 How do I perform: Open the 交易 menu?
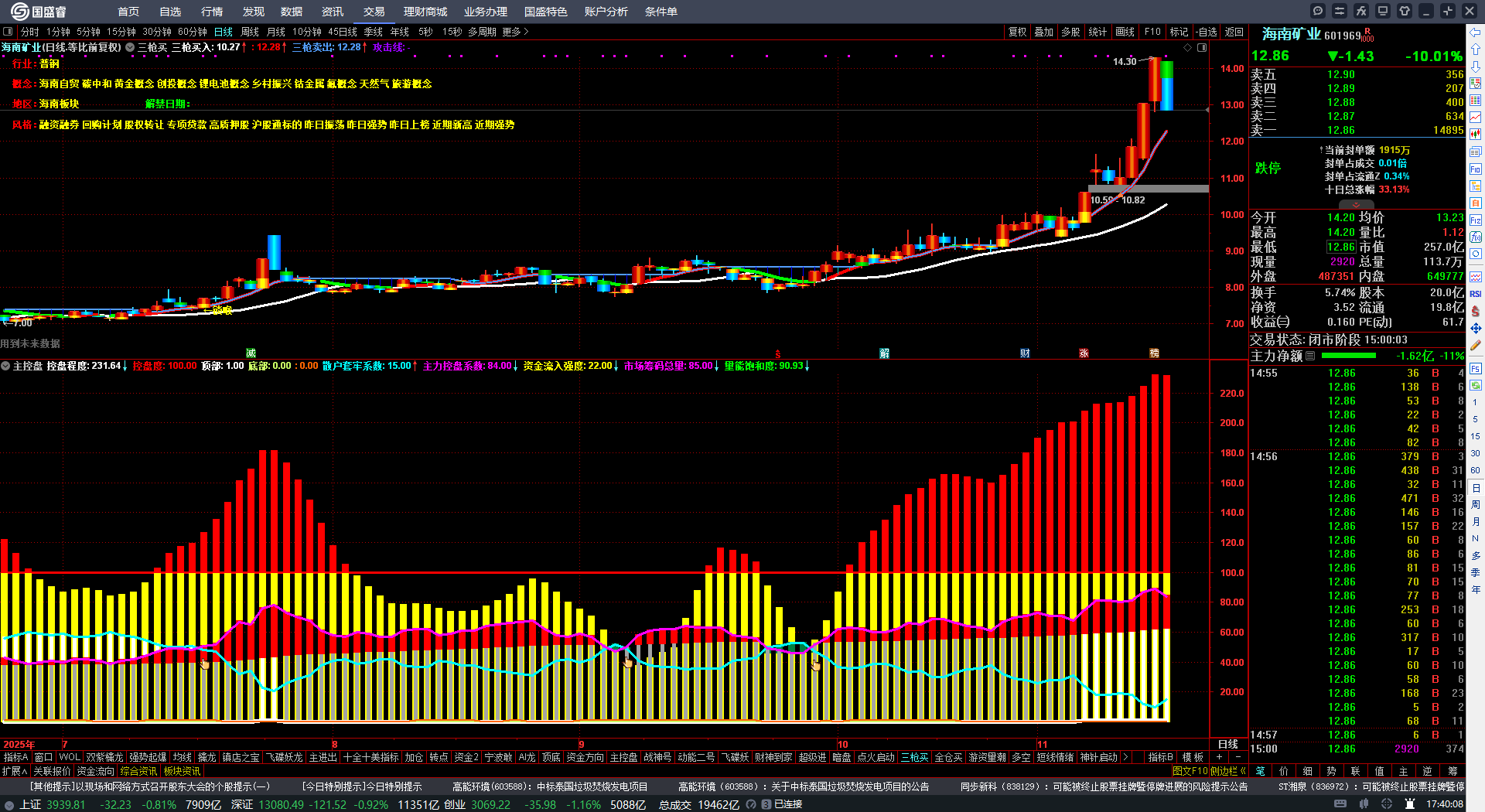point(374,12)
